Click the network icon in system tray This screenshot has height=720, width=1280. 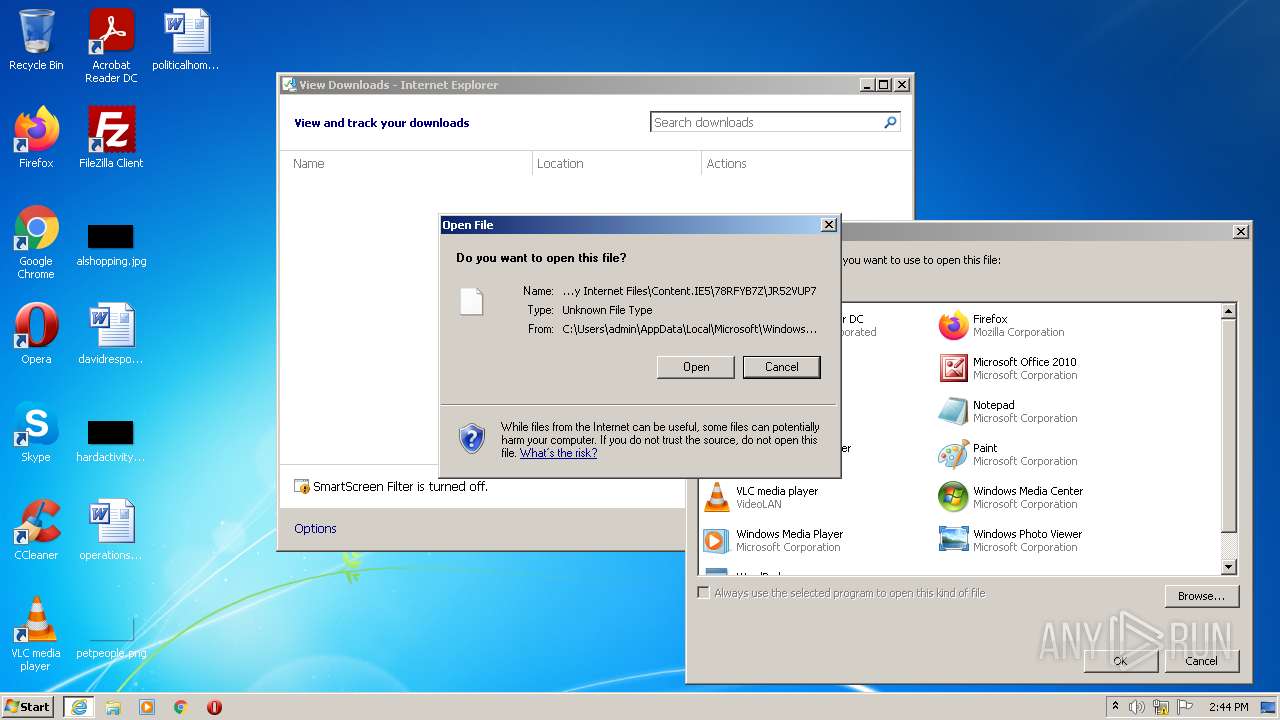click(1161, 707)
